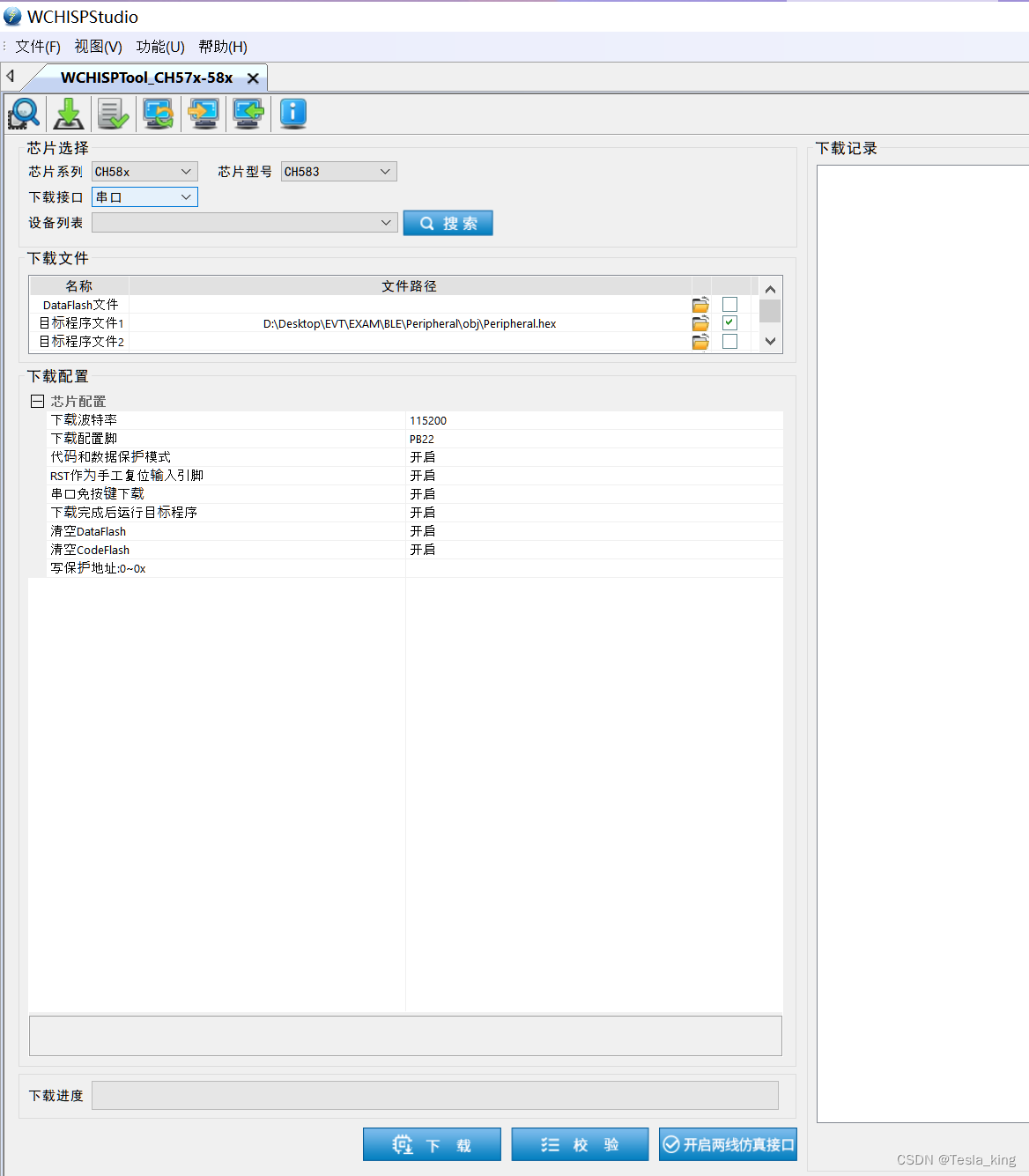Click the left tab scroll arrow
The width and height of the screenshot is (1029, 1176).
coord(11,77)
